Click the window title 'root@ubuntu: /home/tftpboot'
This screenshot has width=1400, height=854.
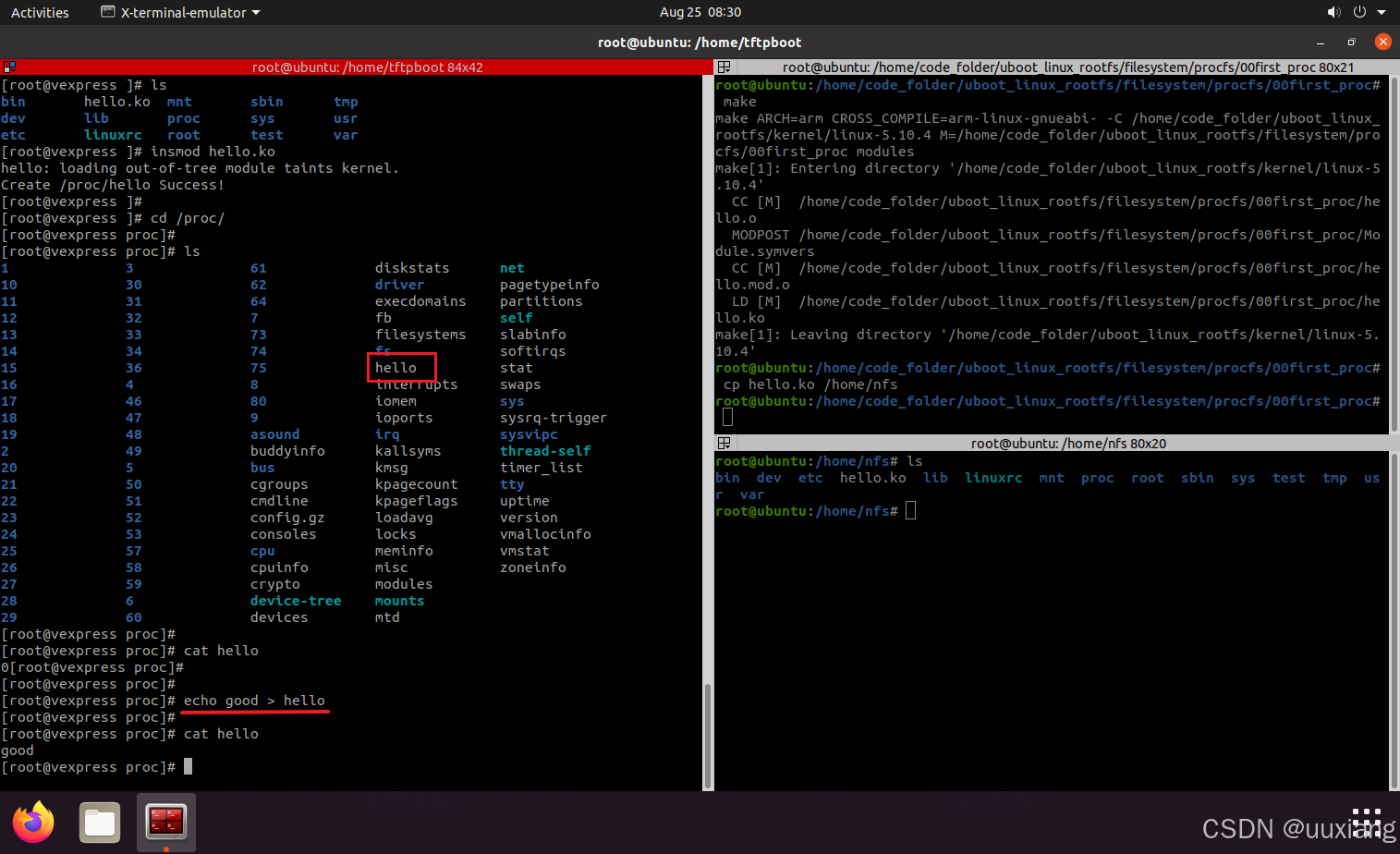point(700,42)
